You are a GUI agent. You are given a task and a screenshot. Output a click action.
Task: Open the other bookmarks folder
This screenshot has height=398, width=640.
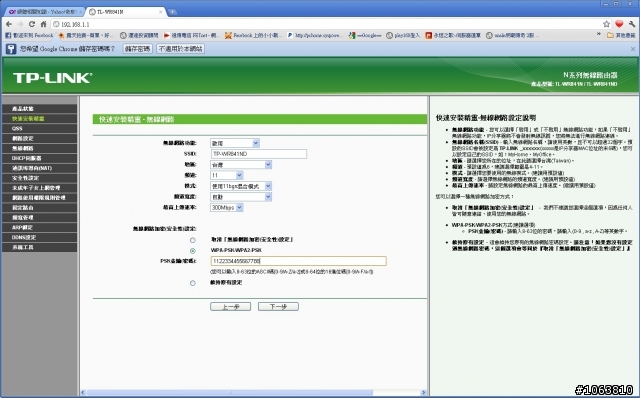[621, 36]
